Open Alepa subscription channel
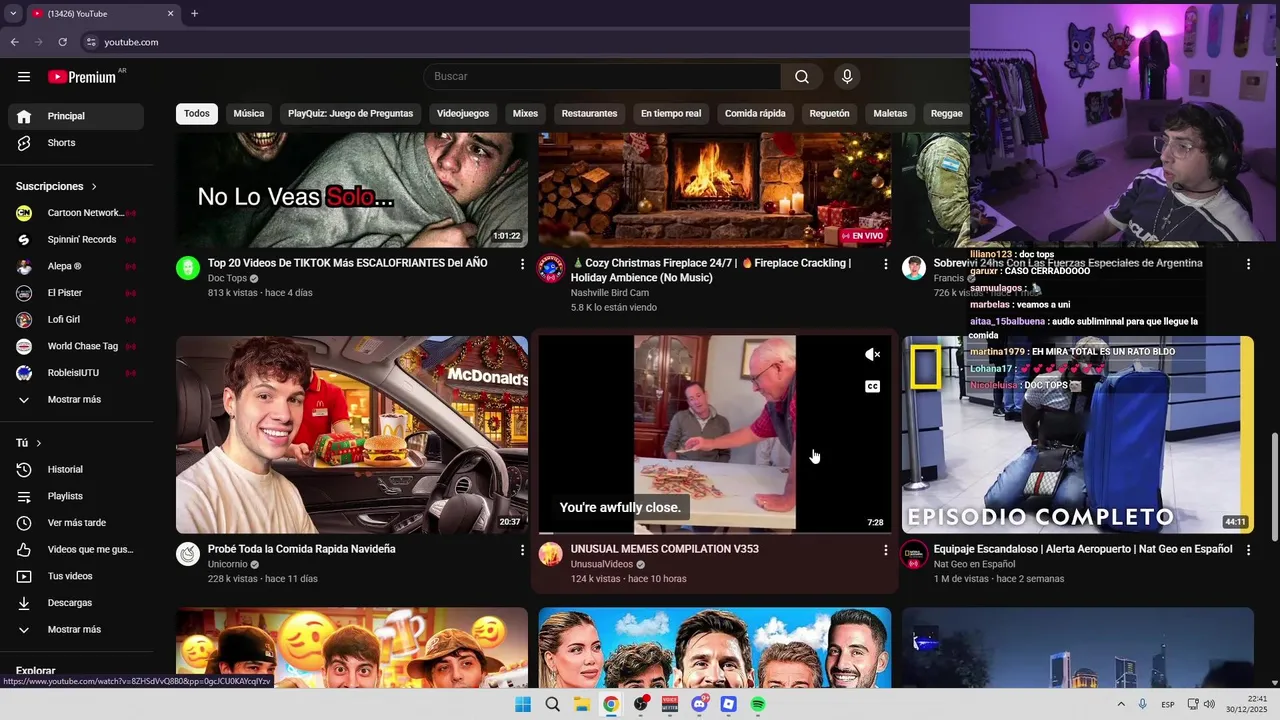 point(76,266)
